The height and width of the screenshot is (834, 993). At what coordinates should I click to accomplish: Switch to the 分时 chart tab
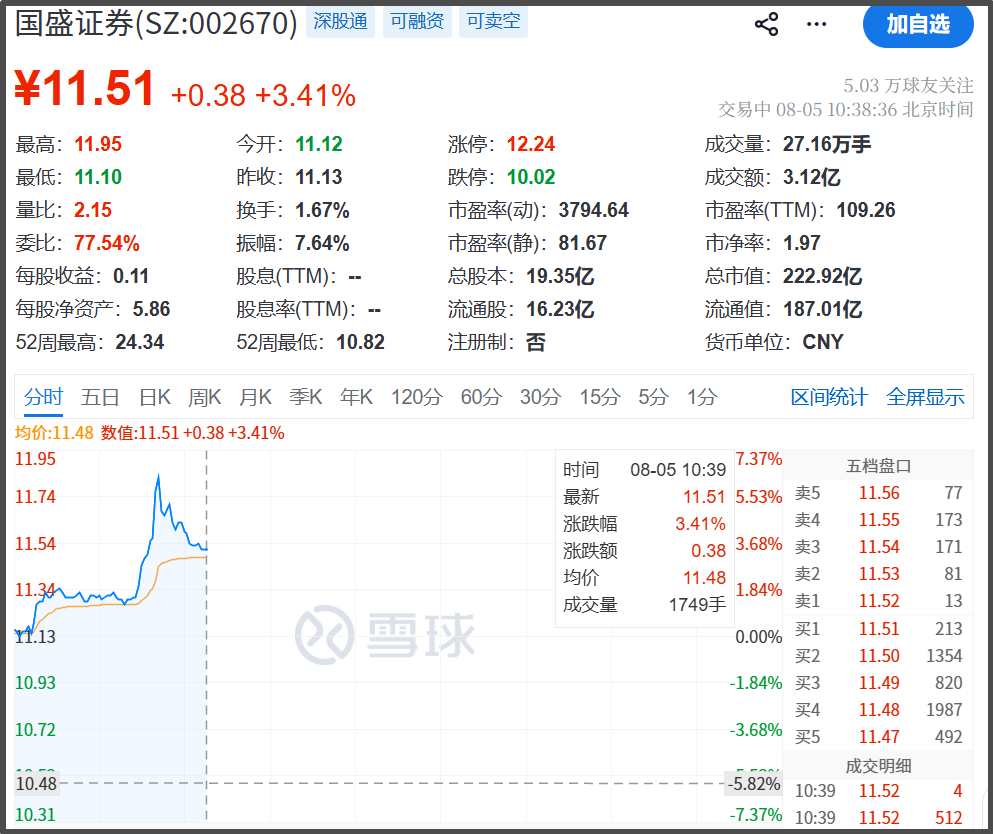tap(43, 397)
